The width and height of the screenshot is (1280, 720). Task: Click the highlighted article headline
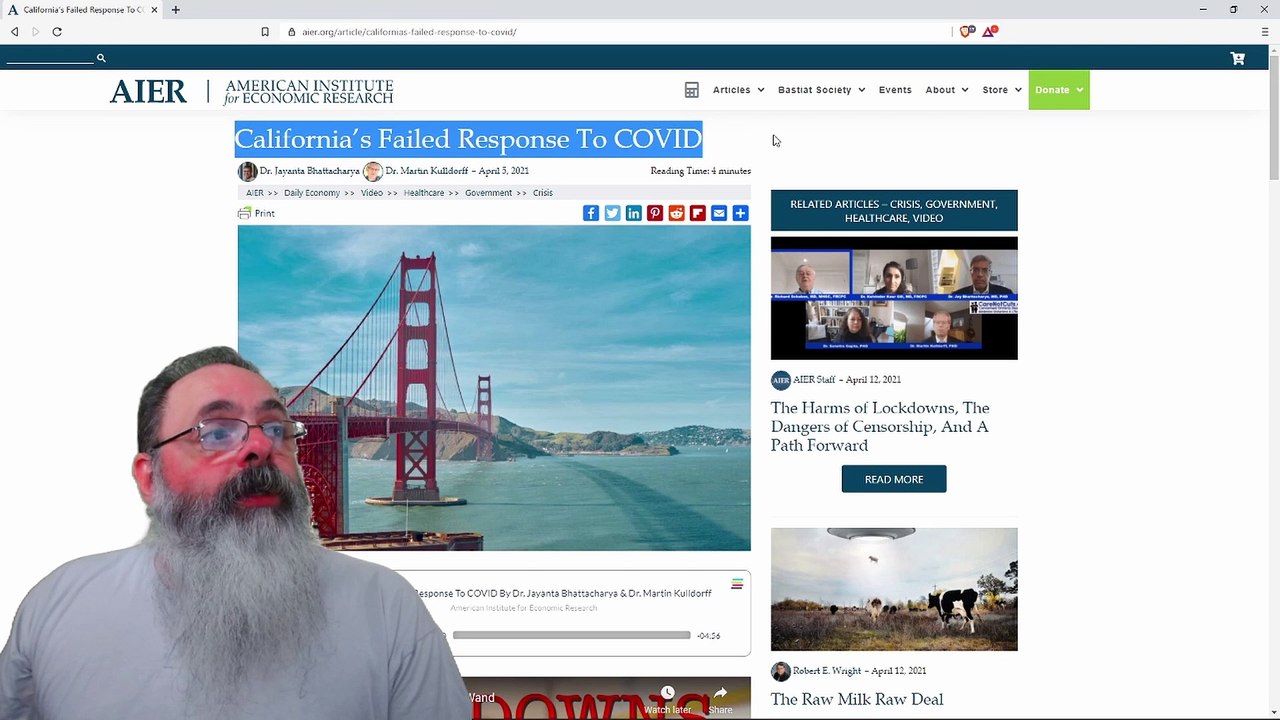click(468, 139)
